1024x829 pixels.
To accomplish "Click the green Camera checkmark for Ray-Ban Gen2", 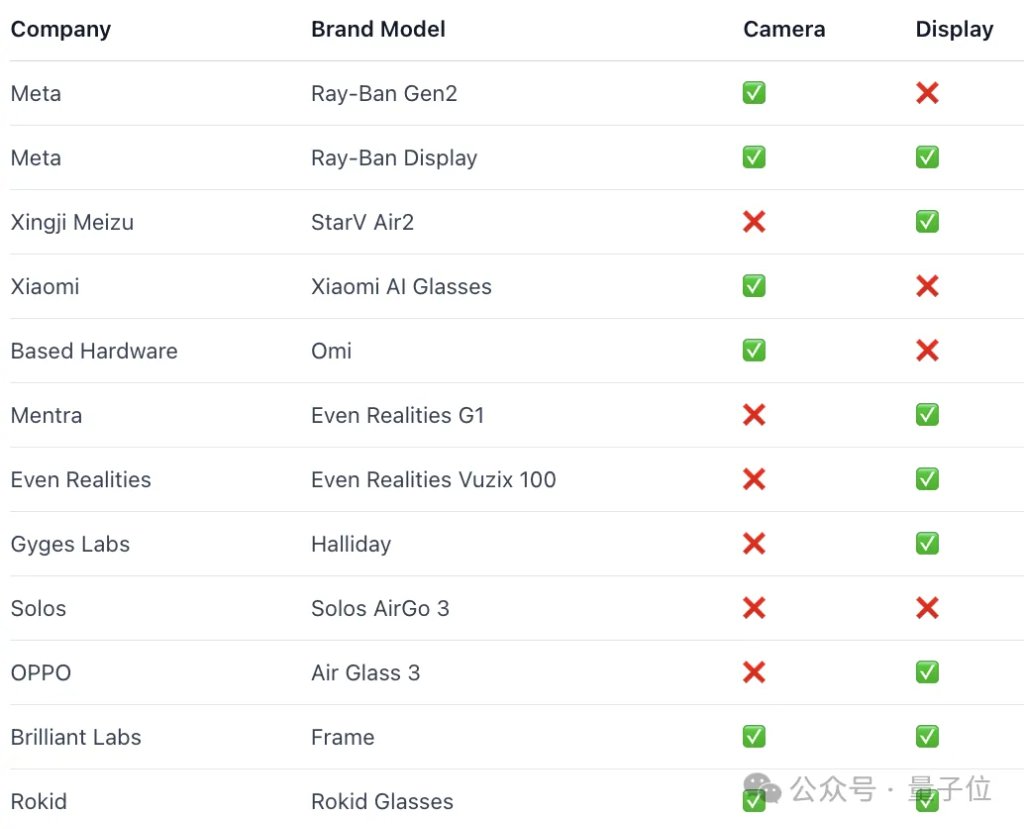I will click(754, 93).
